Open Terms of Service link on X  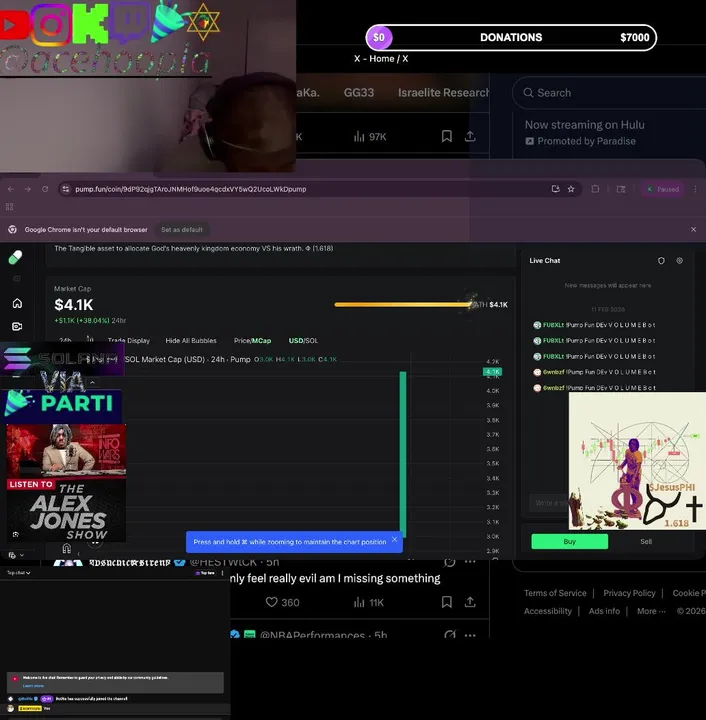coord(555,593)
